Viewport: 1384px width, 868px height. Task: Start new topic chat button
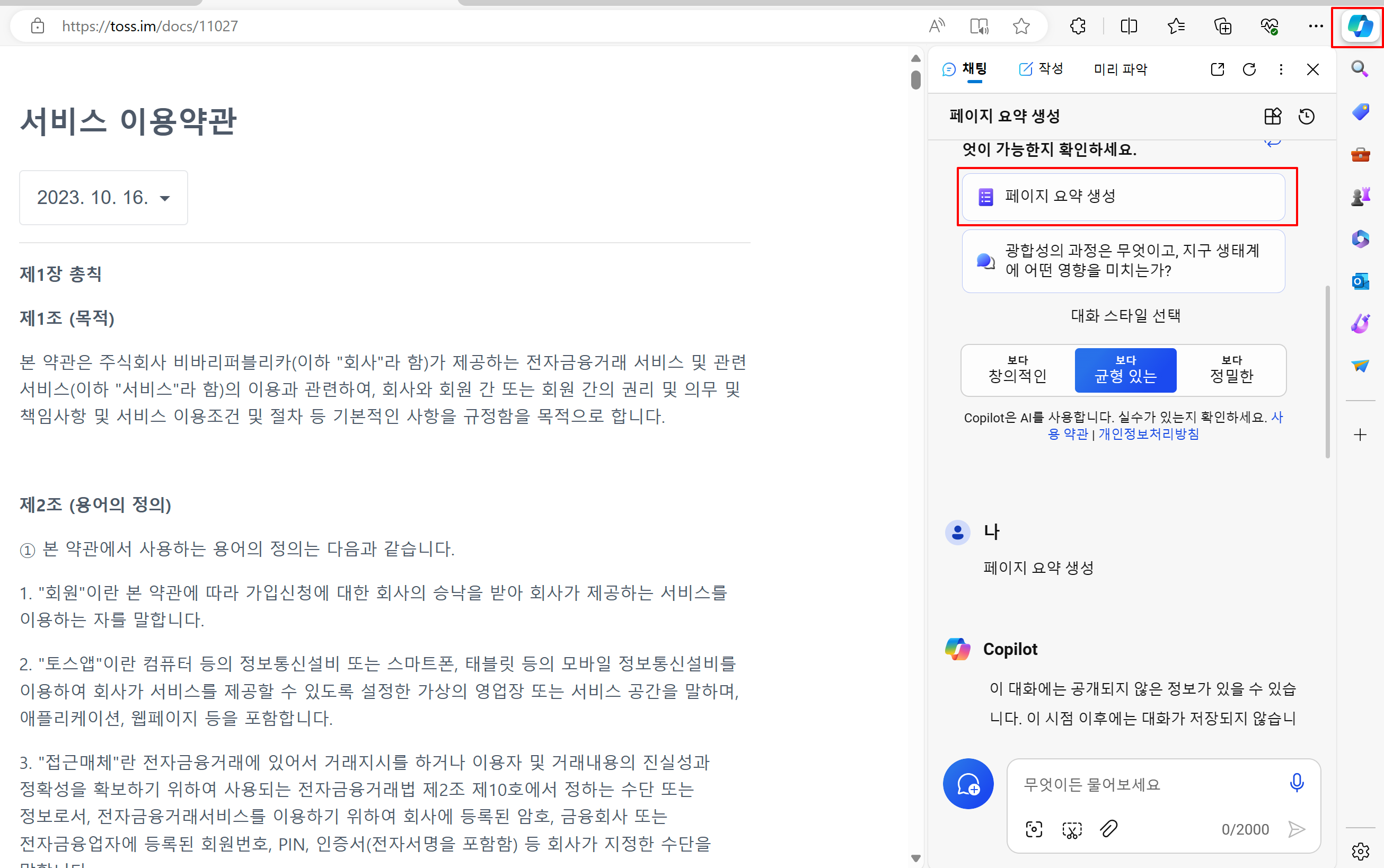[968, 784]
